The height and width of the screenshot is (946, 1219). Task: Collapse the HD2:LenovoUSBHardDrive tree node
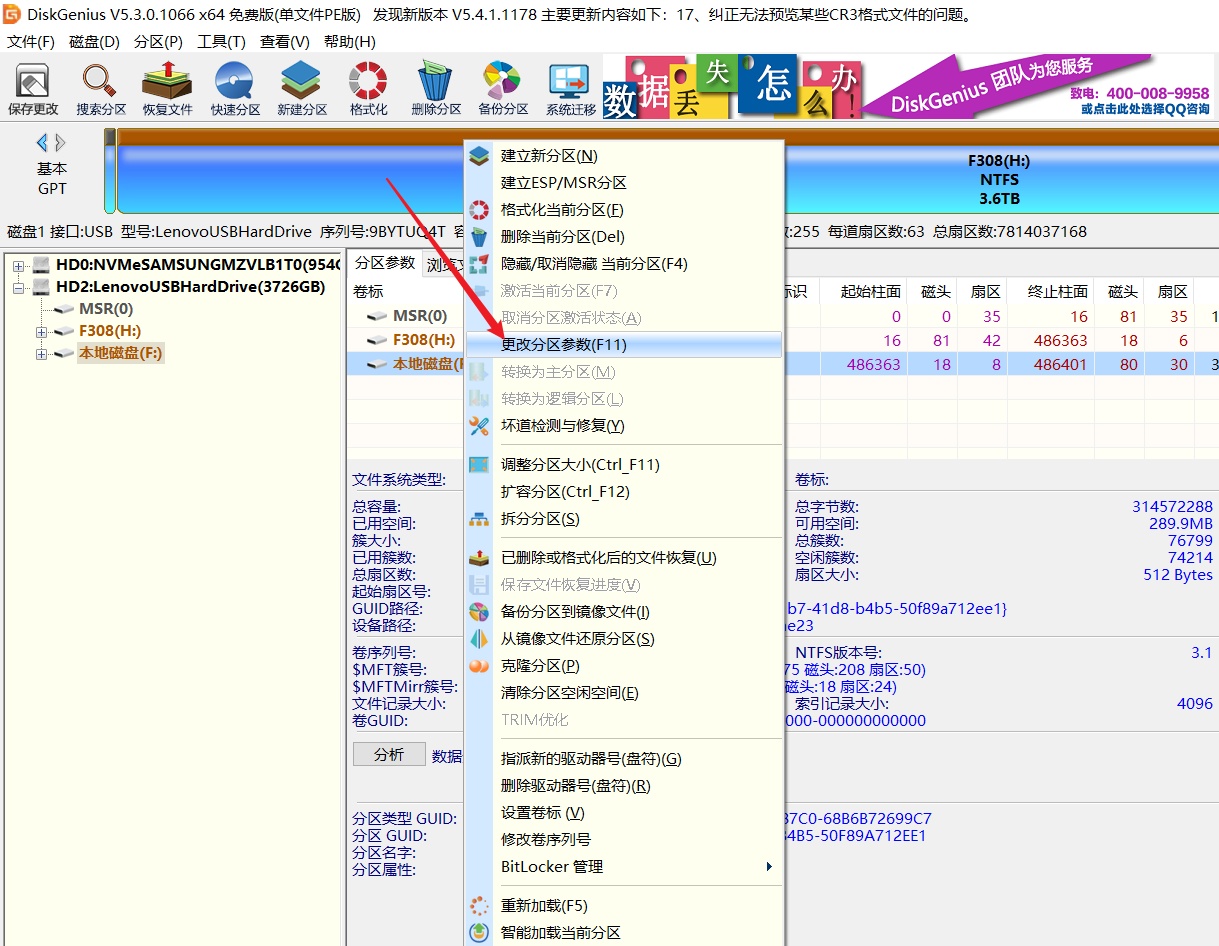[x=19, y=287]
